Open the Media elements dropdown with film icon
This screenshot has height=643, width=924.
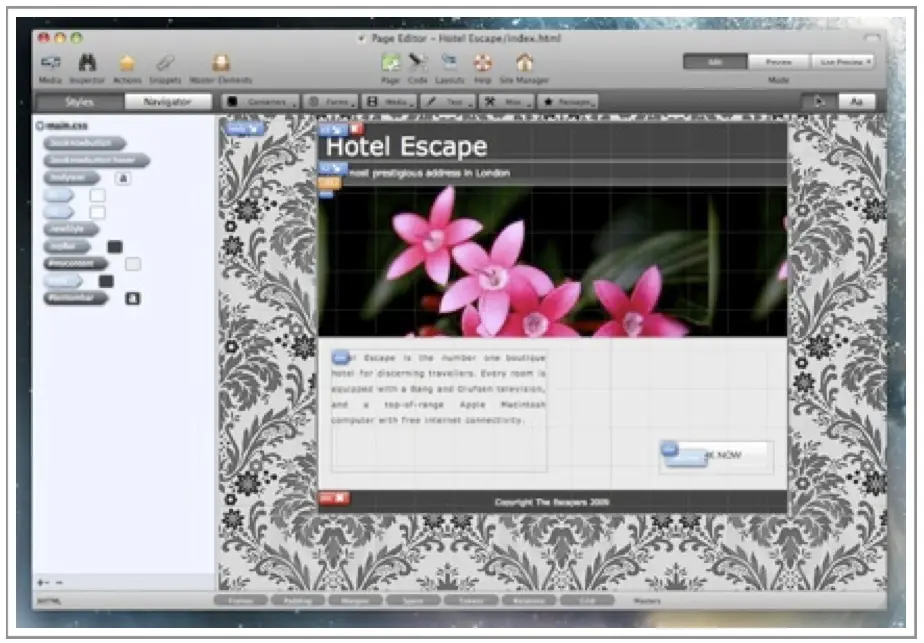(x=389, y=102)
